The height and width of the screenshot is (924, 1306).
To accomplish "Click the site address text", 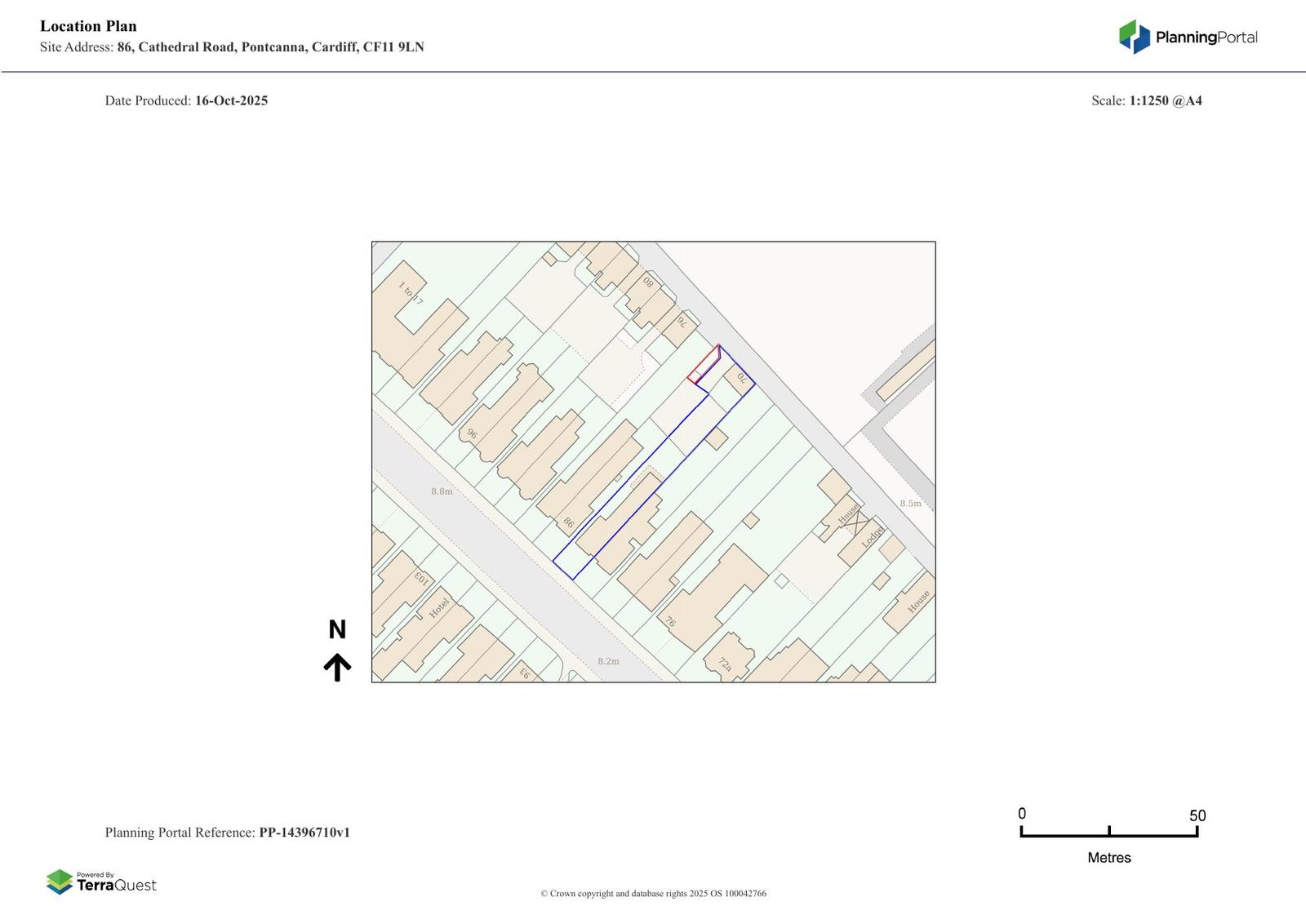I will tap(270, 47).
